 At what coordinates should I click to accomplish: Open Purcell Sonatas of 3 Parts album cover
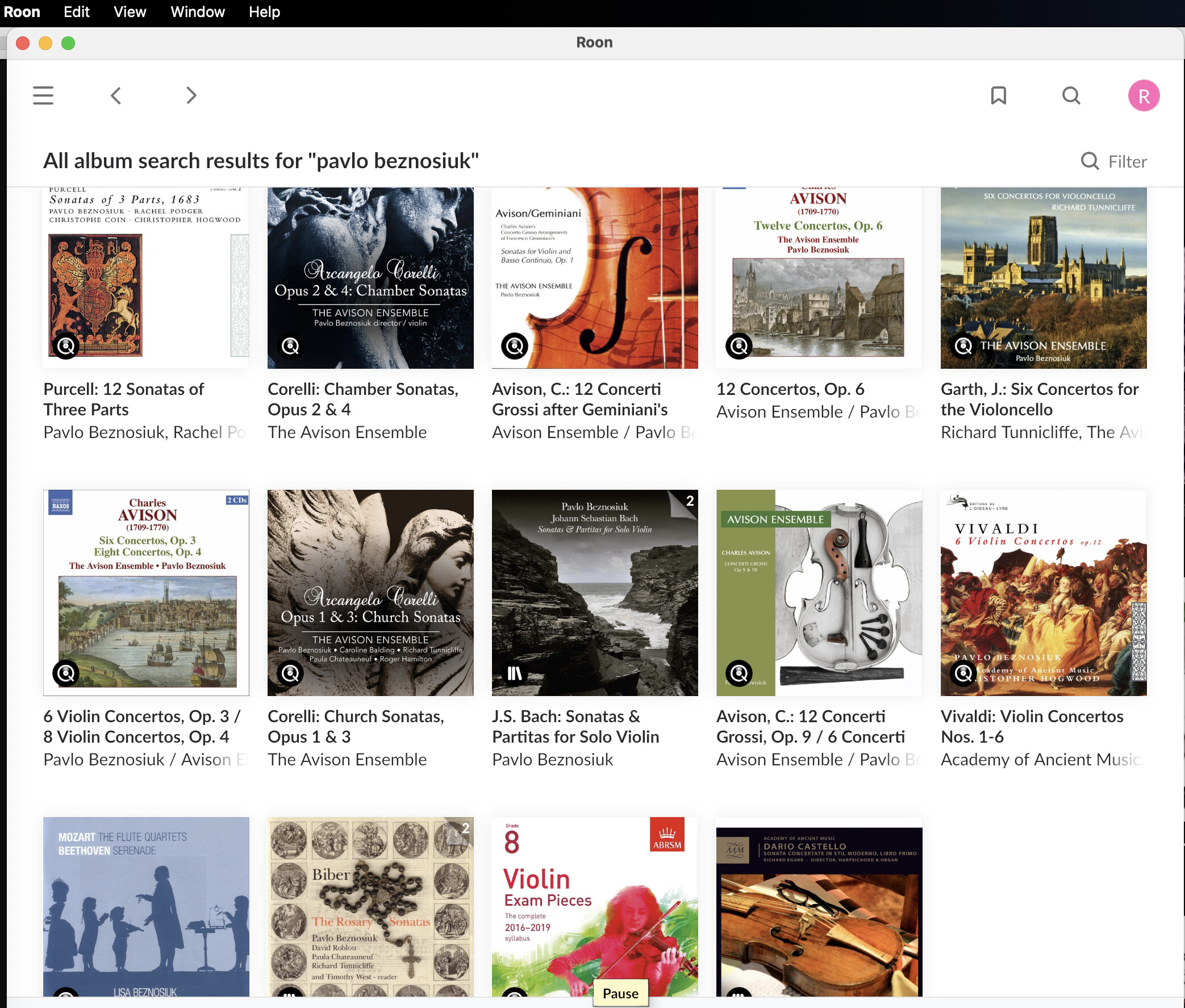146,278
